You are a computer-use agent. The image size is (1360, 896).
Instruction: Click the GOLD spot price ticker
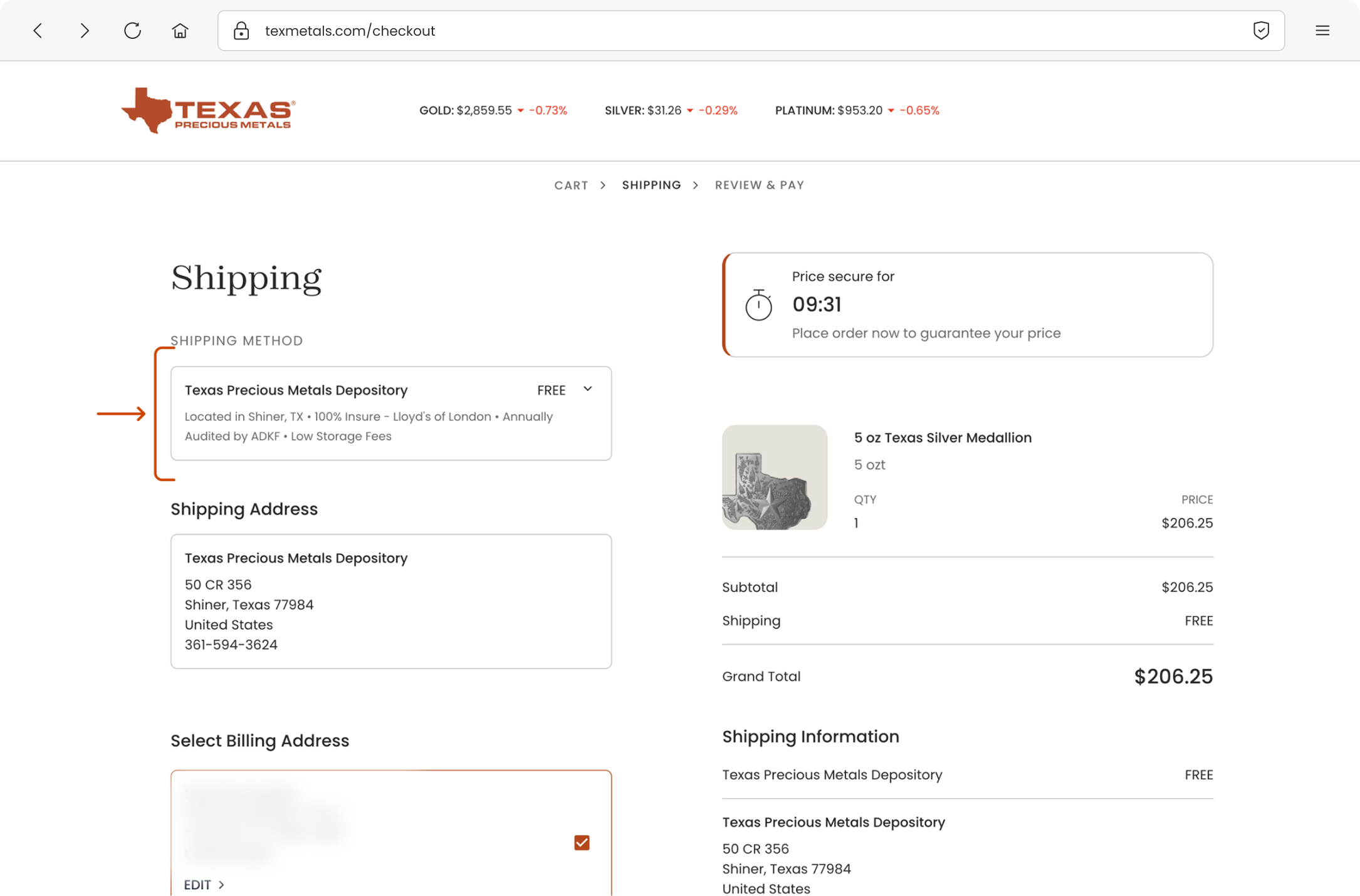[x=493, y=110]
